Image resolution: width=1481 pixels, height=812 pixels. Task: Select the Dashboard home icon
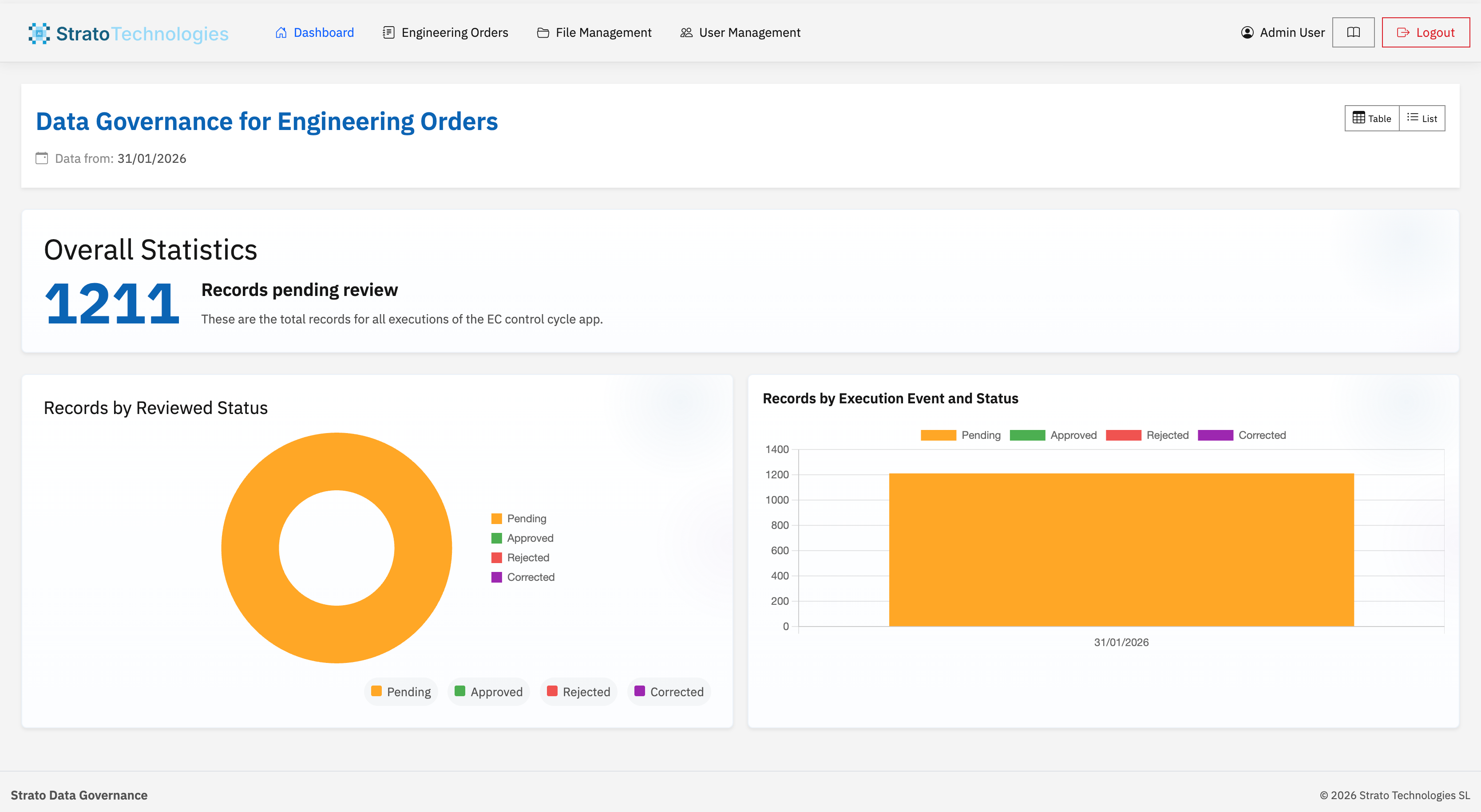[x=281, y=33]
